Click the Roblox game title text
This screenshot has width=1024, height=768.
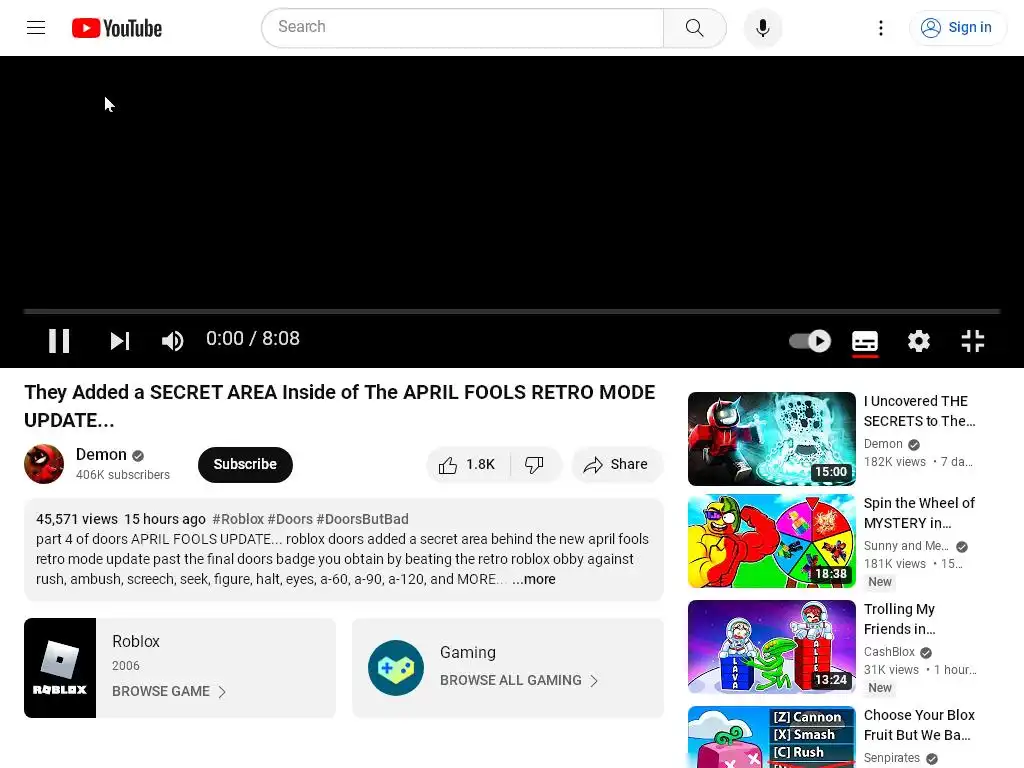click(136, 641)
